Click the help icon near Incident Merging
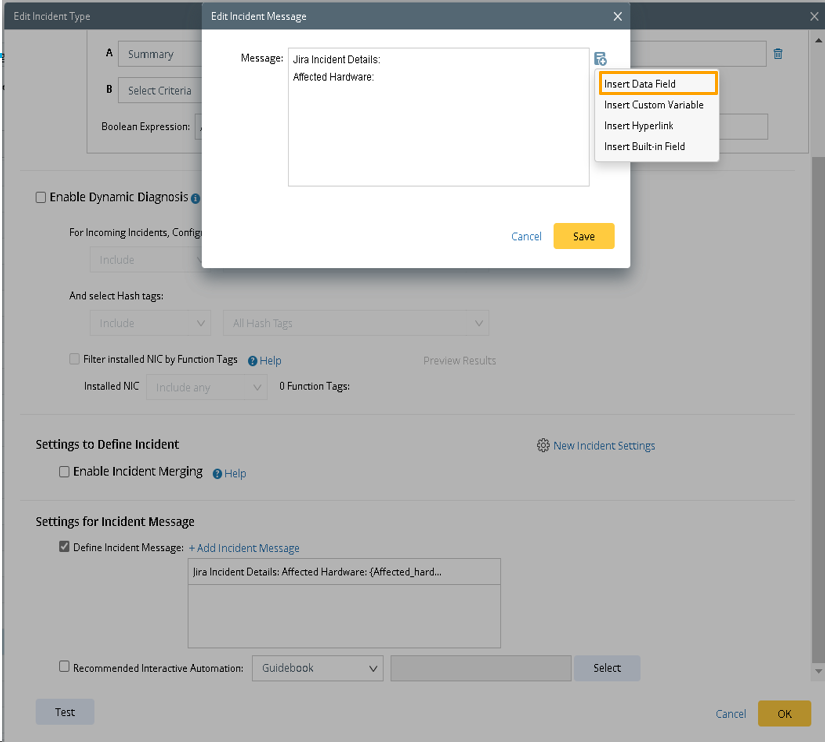The height and width of the screenshot is (742, 825). point(217,474)
